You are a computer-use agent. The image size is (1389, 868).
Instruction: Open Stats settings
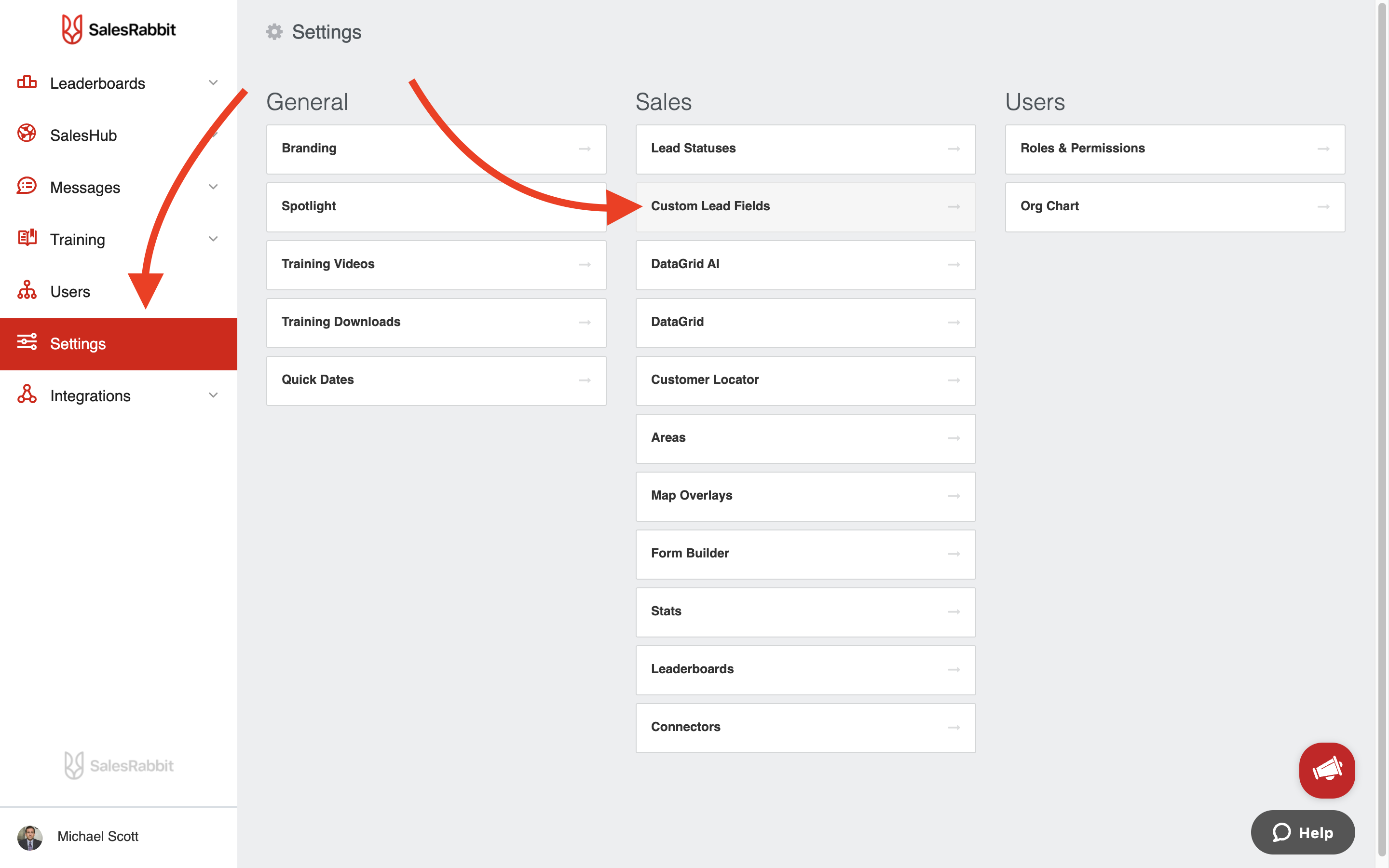(805, 612)
